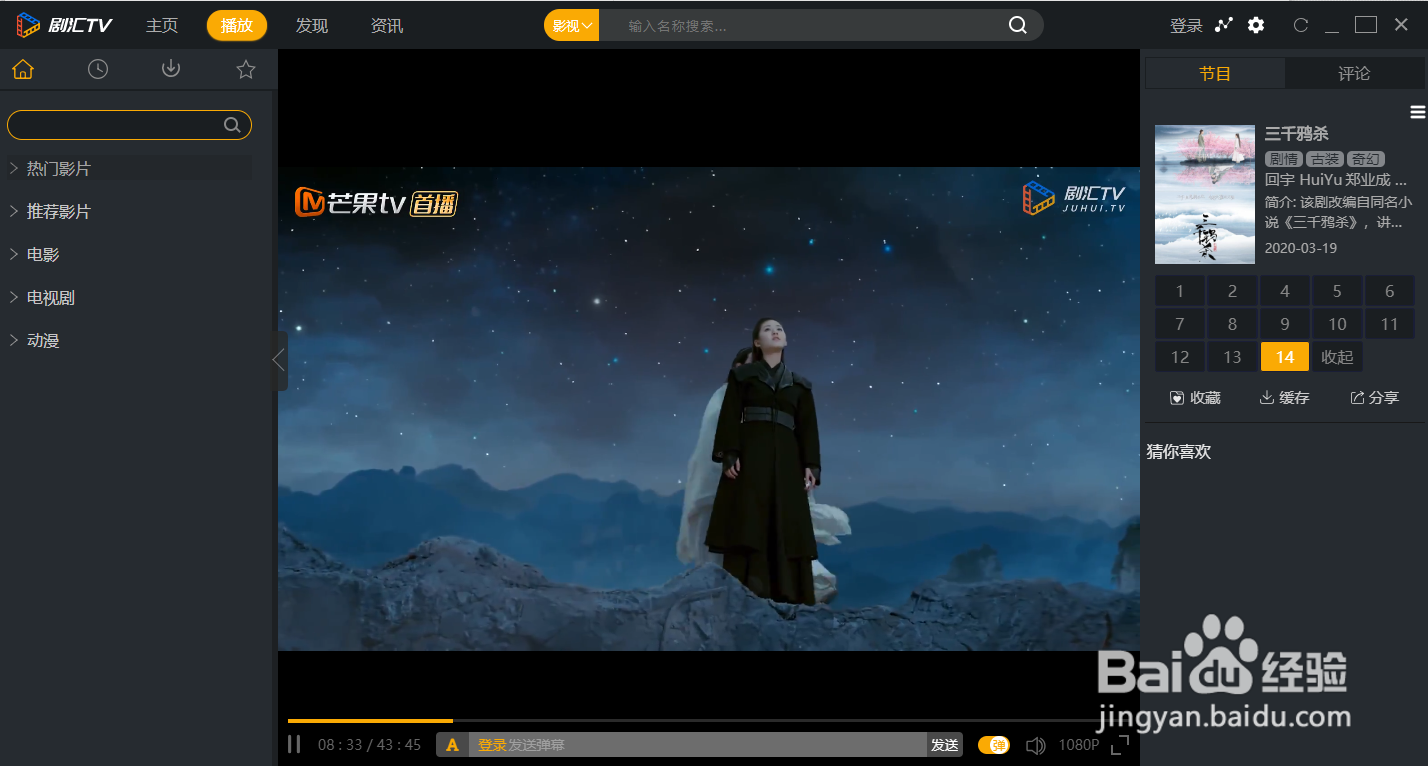This screenshot has height=766, width=1428.
Task: Open favorites star icon in sidebar
Action: click(246, 69)
